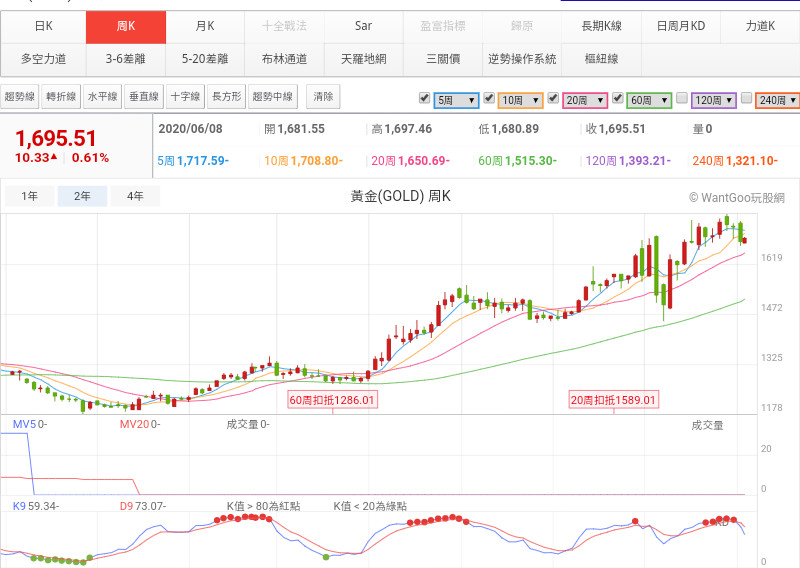
Task: Switch to the 月K monthly chart tab
Action: pos(205,26)
